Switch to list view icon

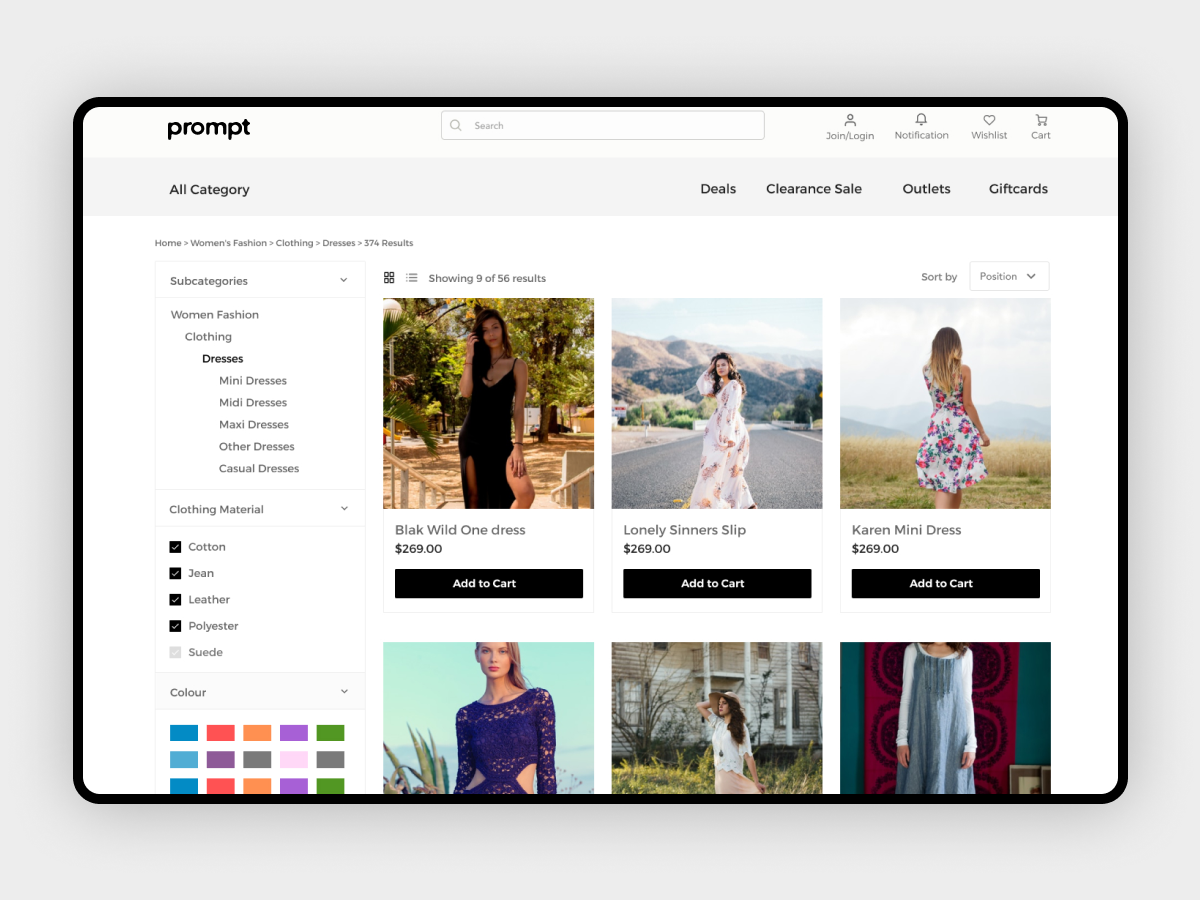point(412,278)
